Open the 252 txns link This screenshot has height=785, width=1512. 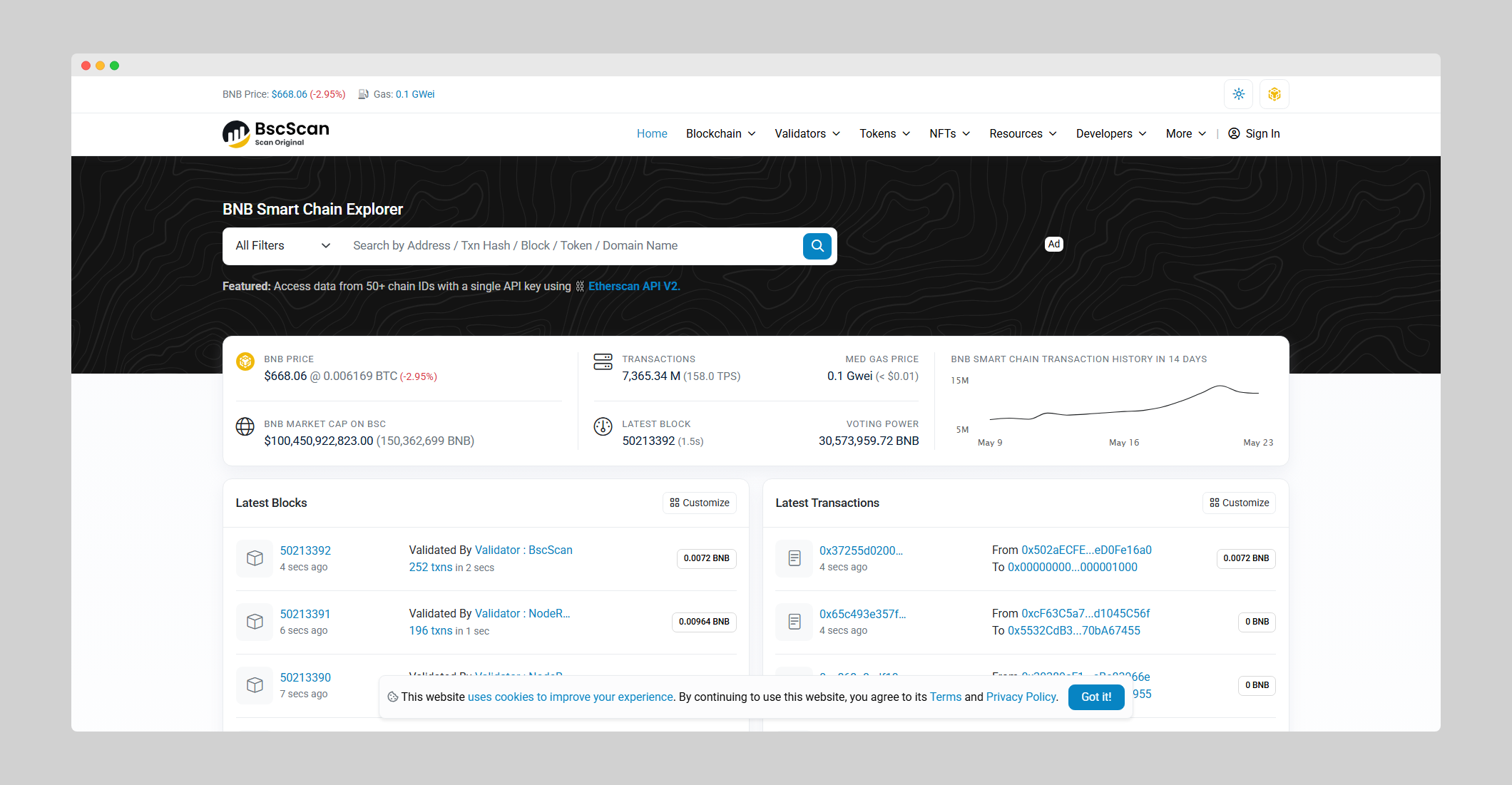pyautogui.click(x=431, y=567)
